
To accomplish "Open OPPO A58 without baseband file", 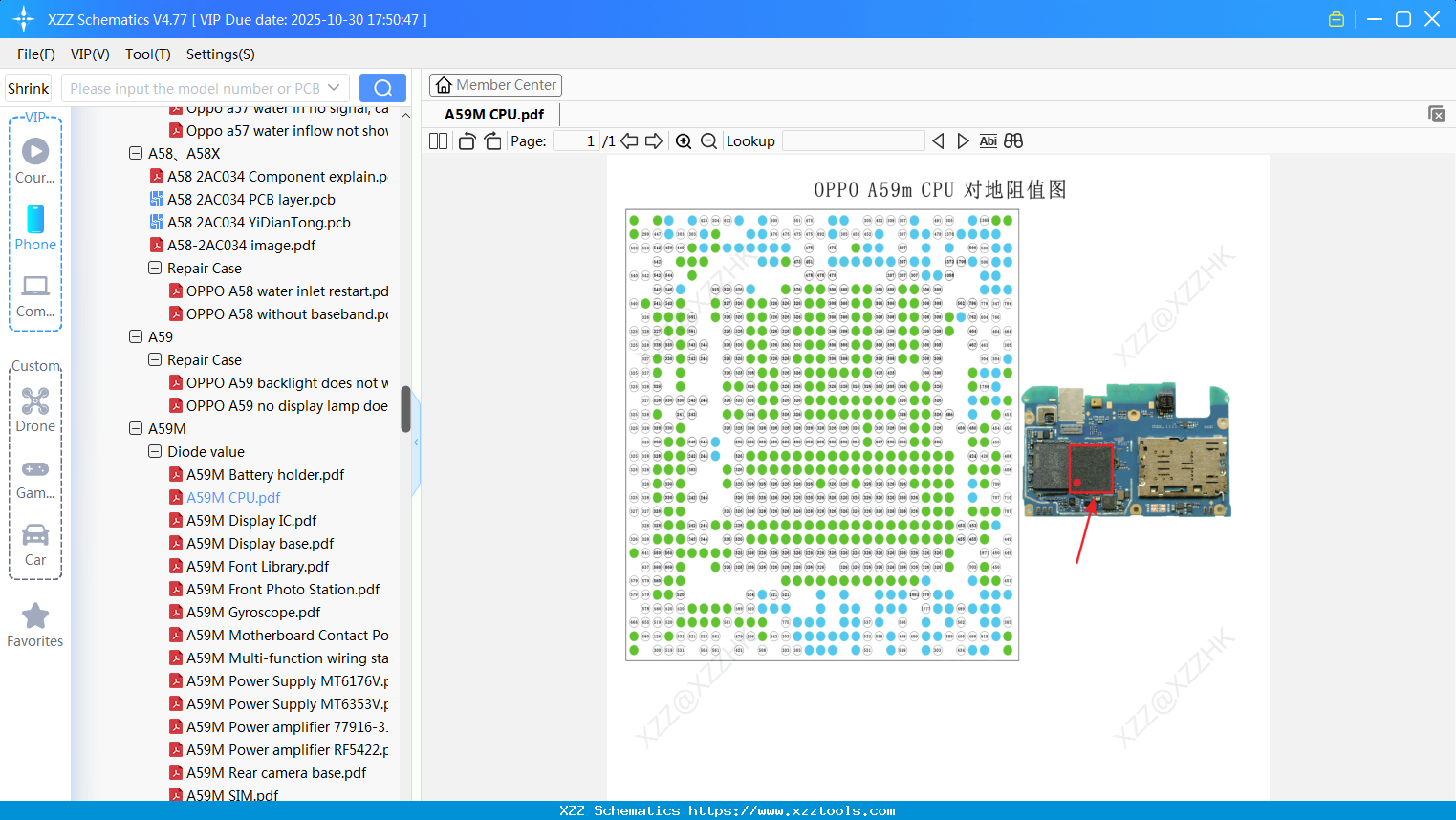I will pos(278,313).
